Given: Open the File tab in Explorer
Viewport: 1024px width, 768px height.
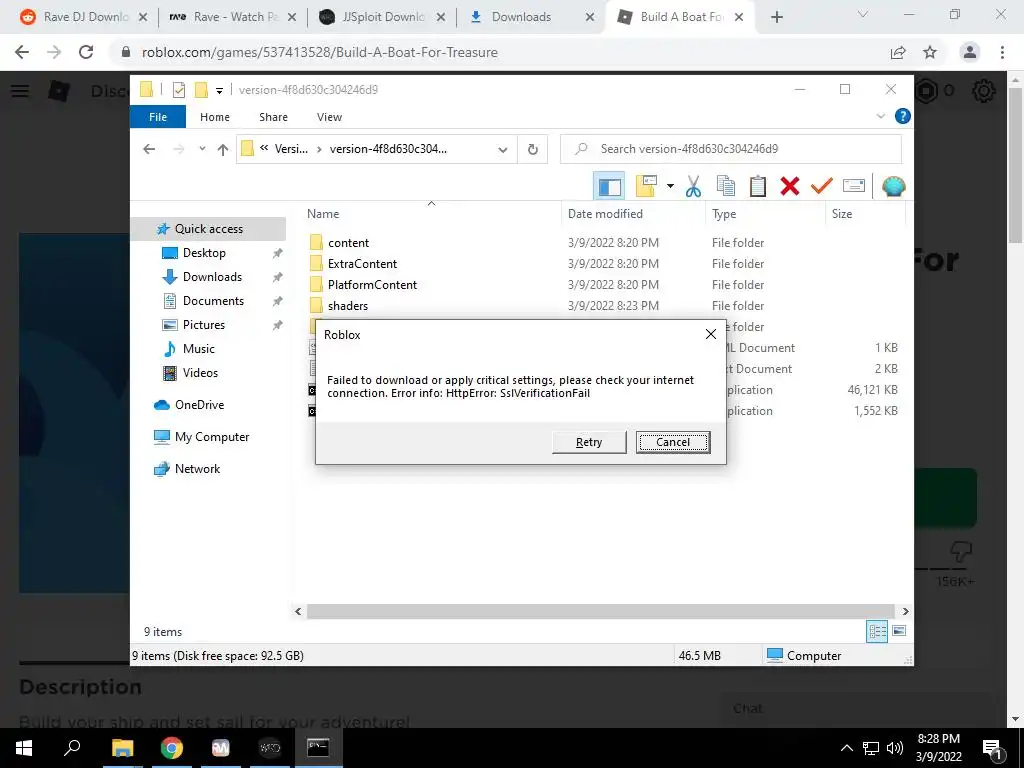Looking at the screenshot, I should click(158, 117).
